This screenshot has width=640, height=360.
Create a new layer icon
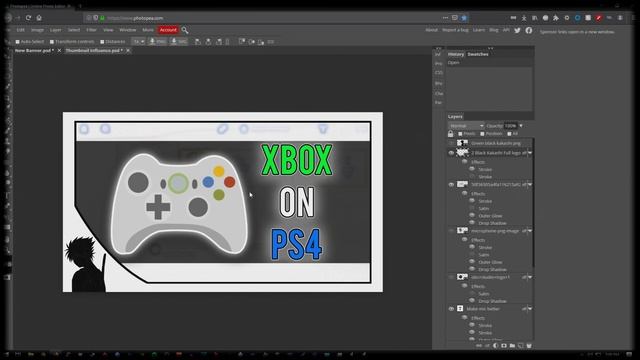pos(520,346)
